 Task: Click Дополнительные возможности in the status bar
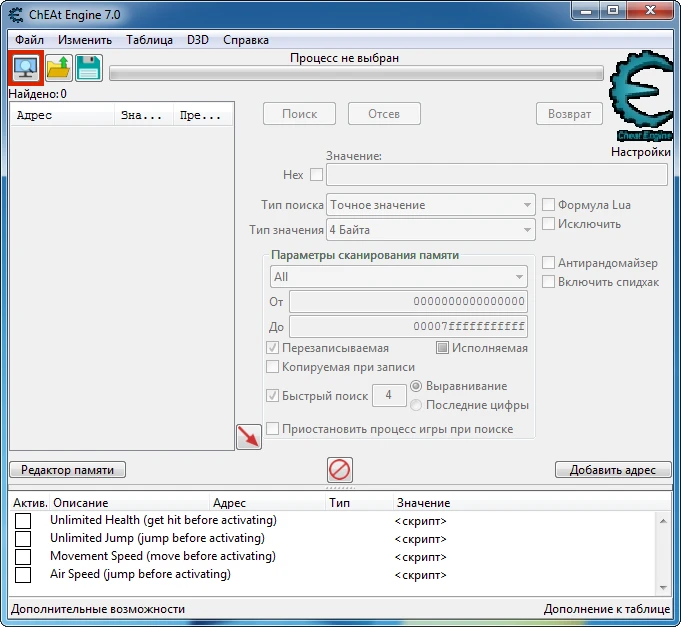[x=98, y=609]
